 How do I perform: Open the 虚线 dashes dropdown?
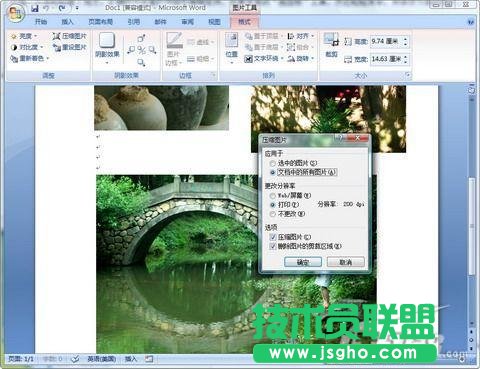201,42
